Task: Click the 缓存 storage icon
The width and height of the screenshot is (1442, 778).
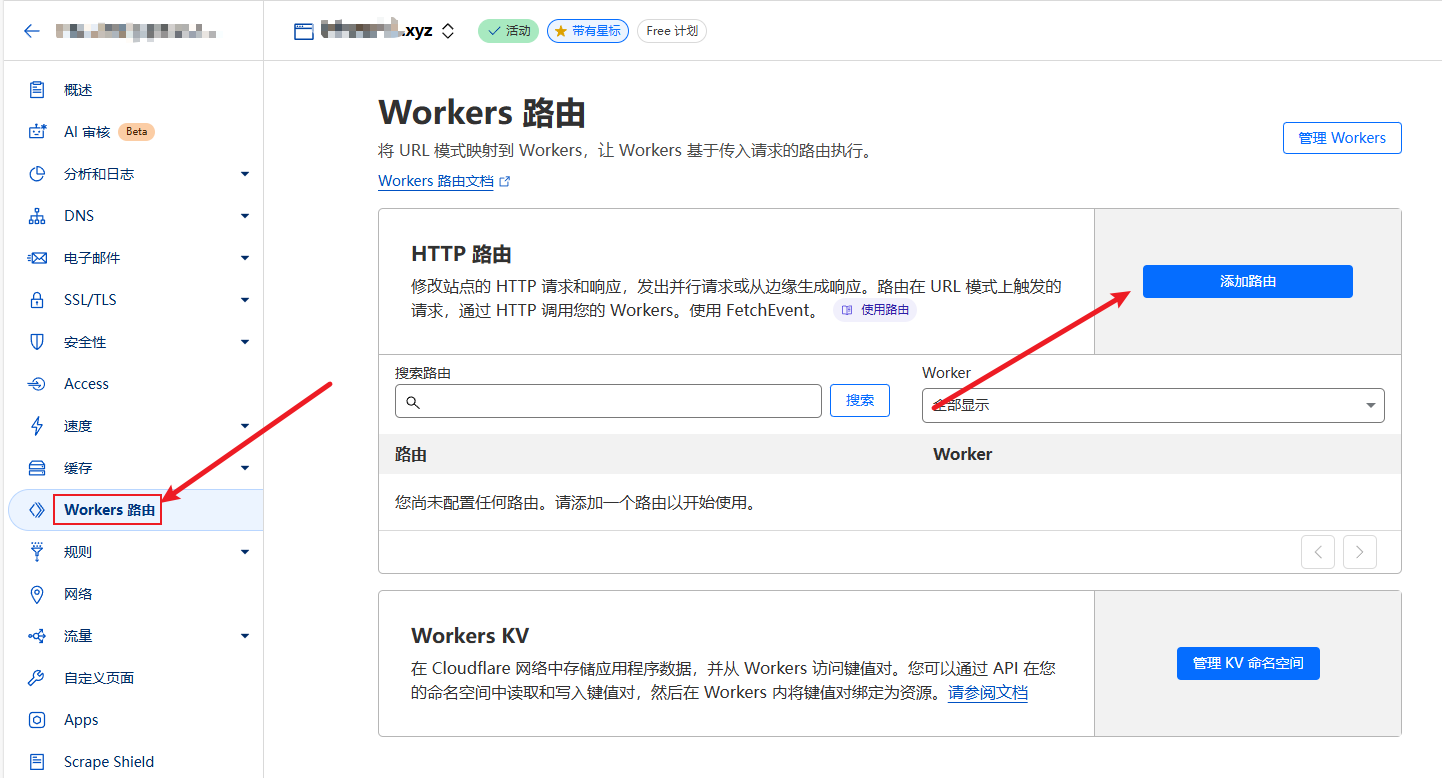Action: coord(37,468)
